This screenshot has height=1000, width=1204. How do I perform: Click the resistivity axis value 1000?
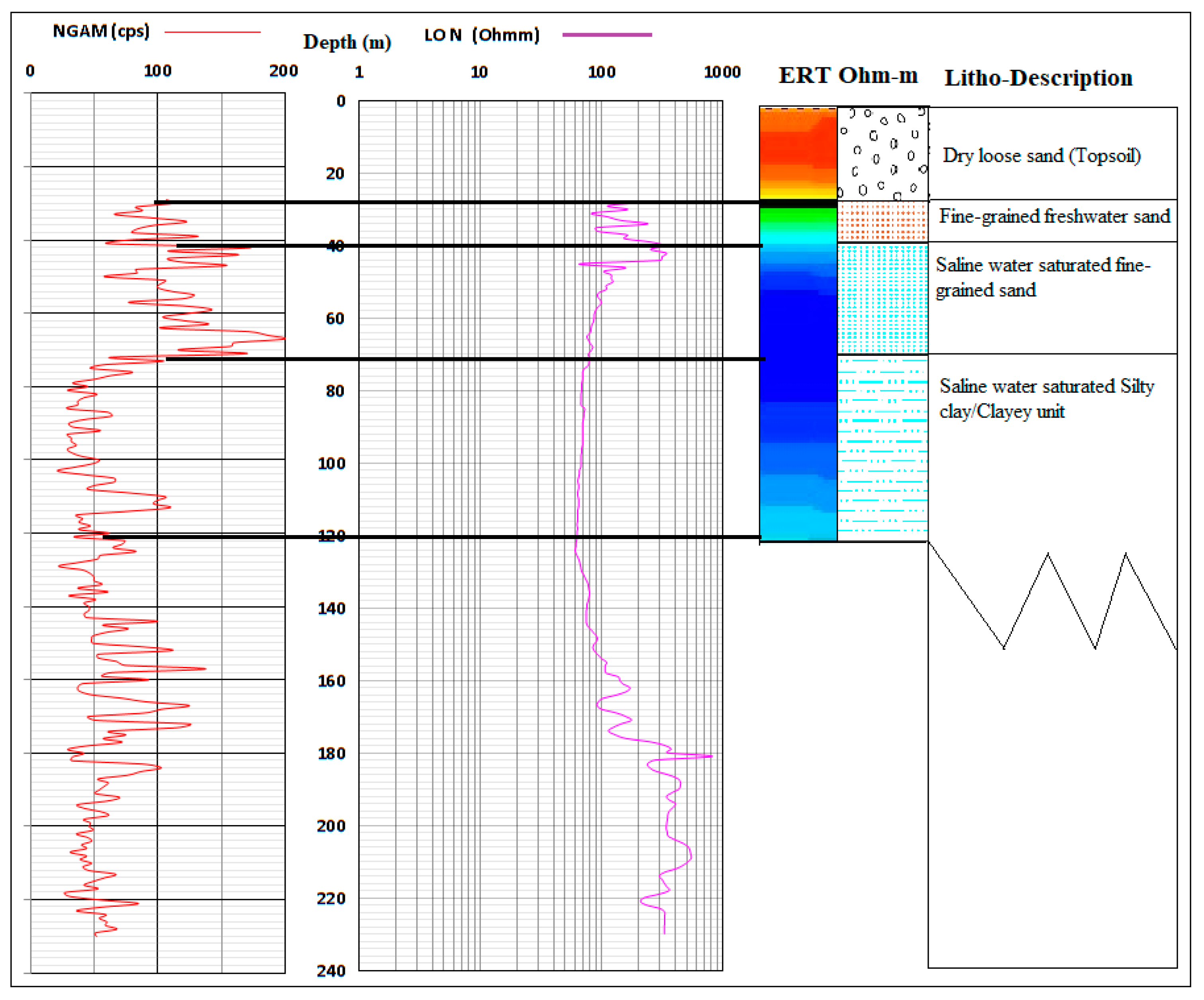point(722,72)
